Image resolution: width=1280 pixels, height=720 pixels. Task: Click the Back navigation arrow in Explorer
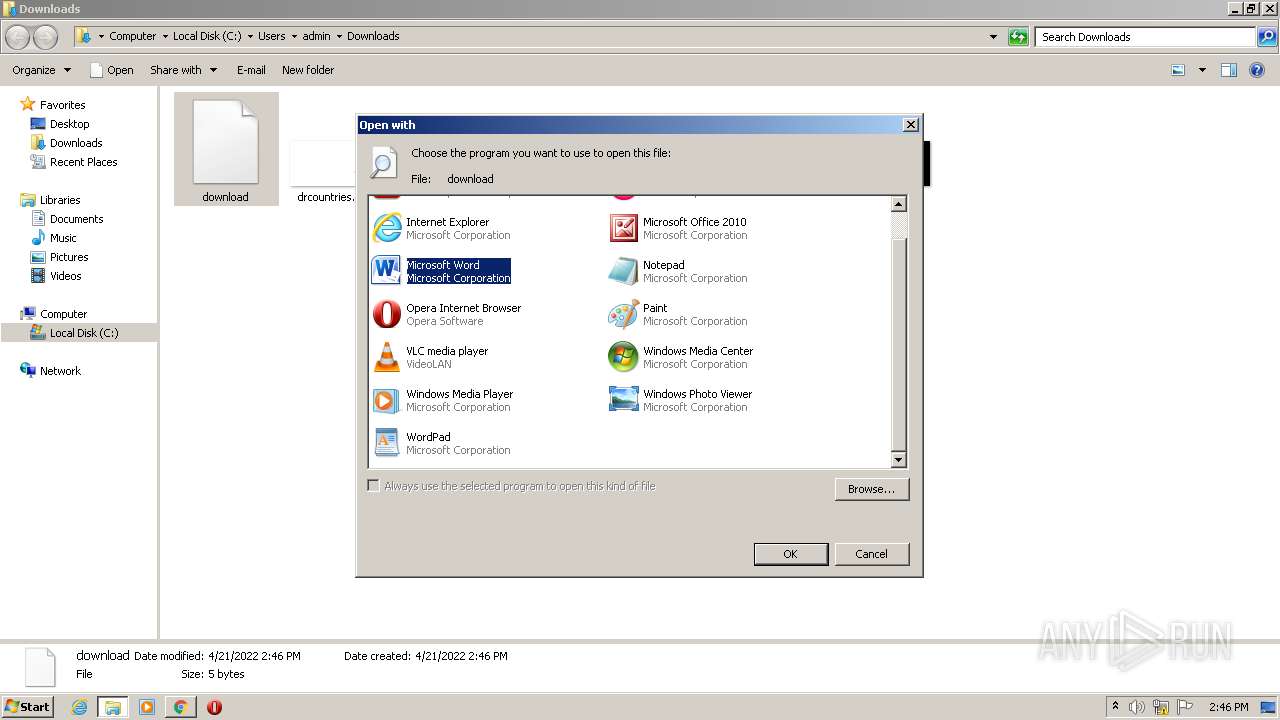[18, 37]
